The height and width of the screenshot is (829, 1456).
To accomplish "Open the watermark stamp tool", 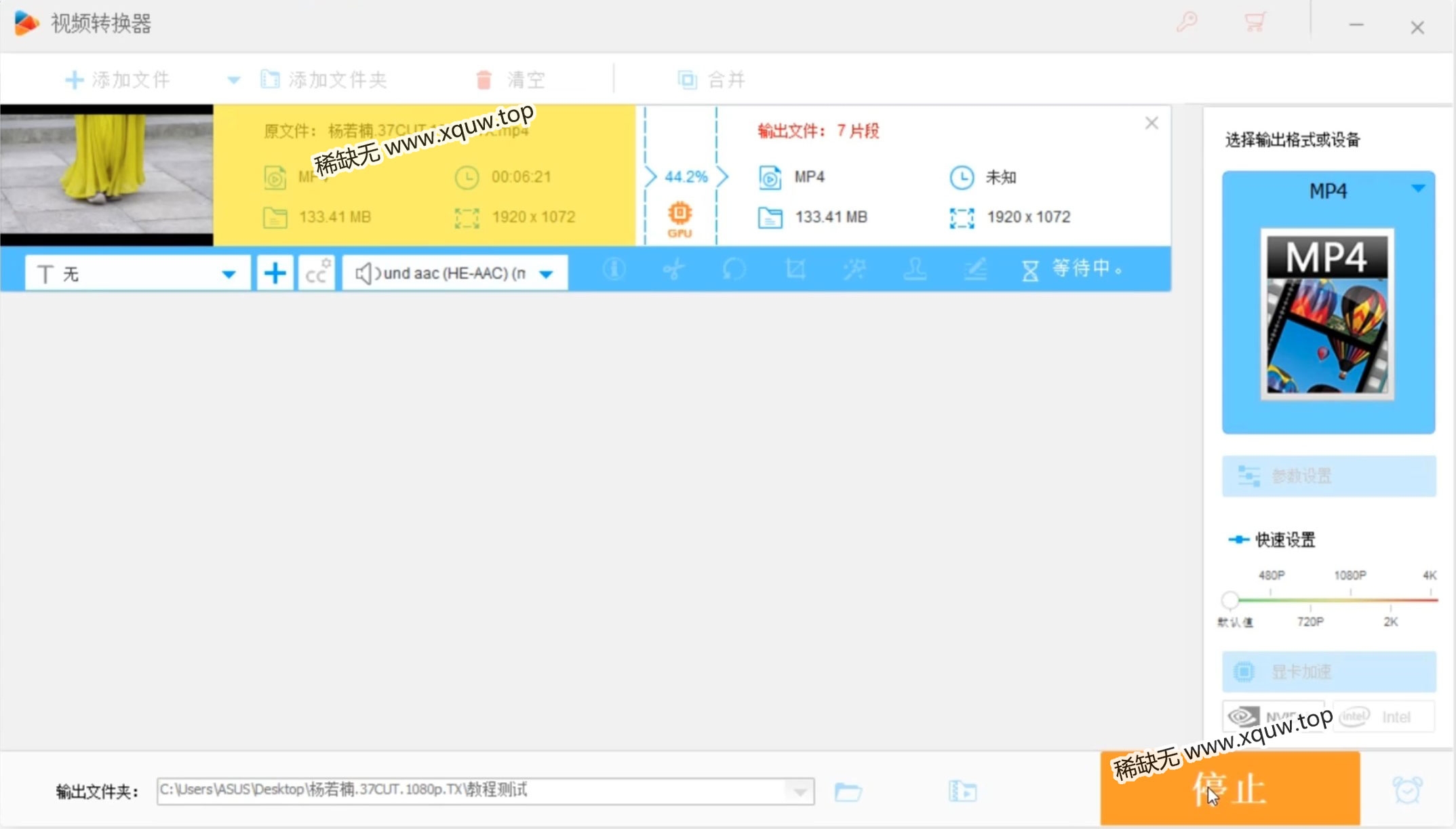I will (x=915, y=270).
